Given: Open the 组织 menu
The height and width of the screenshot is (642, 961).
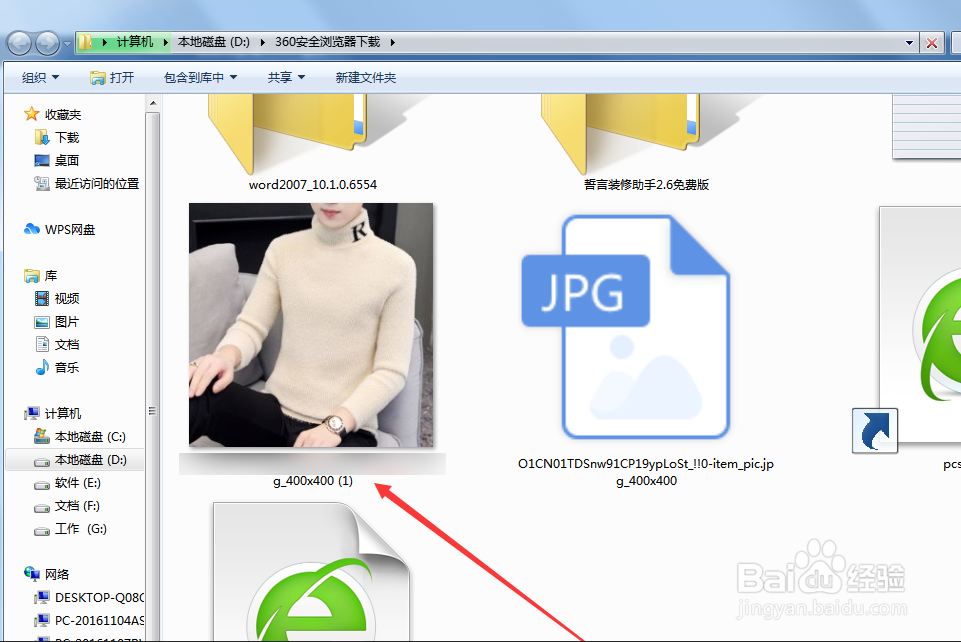Looking at the screenshot, I should pyautogui.click(x=40, y=78).
